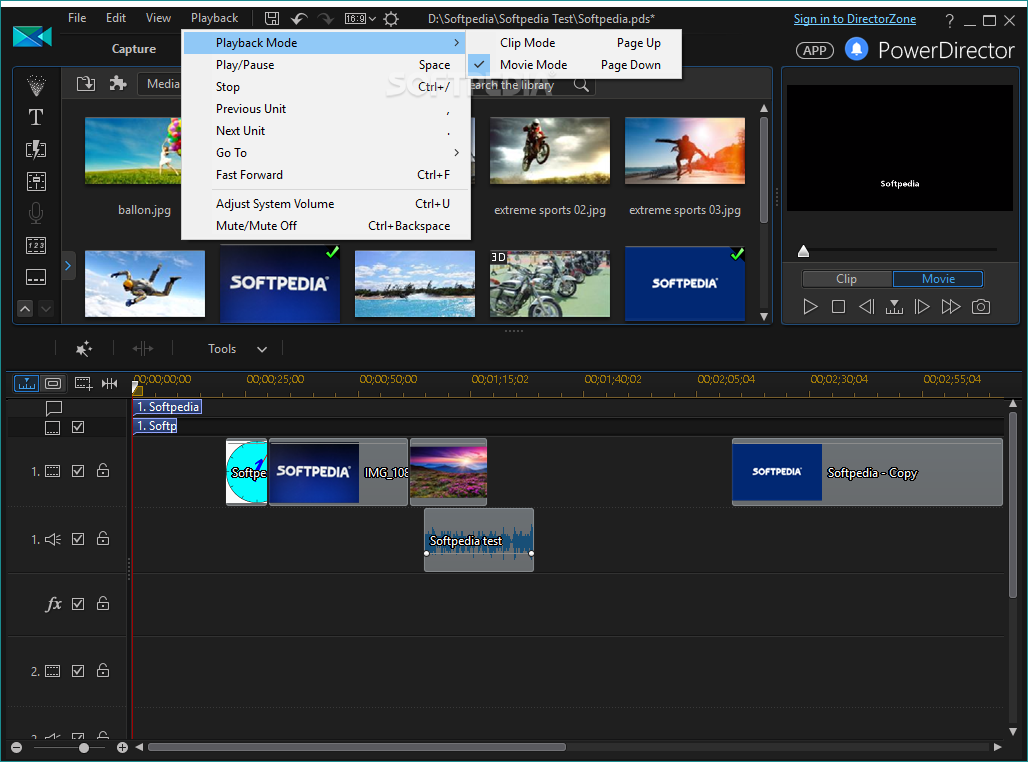The height and width of the screenshot is (762, 1028).
Task: Toggle video track 2 enable checkbox
Action: [78, 671]
